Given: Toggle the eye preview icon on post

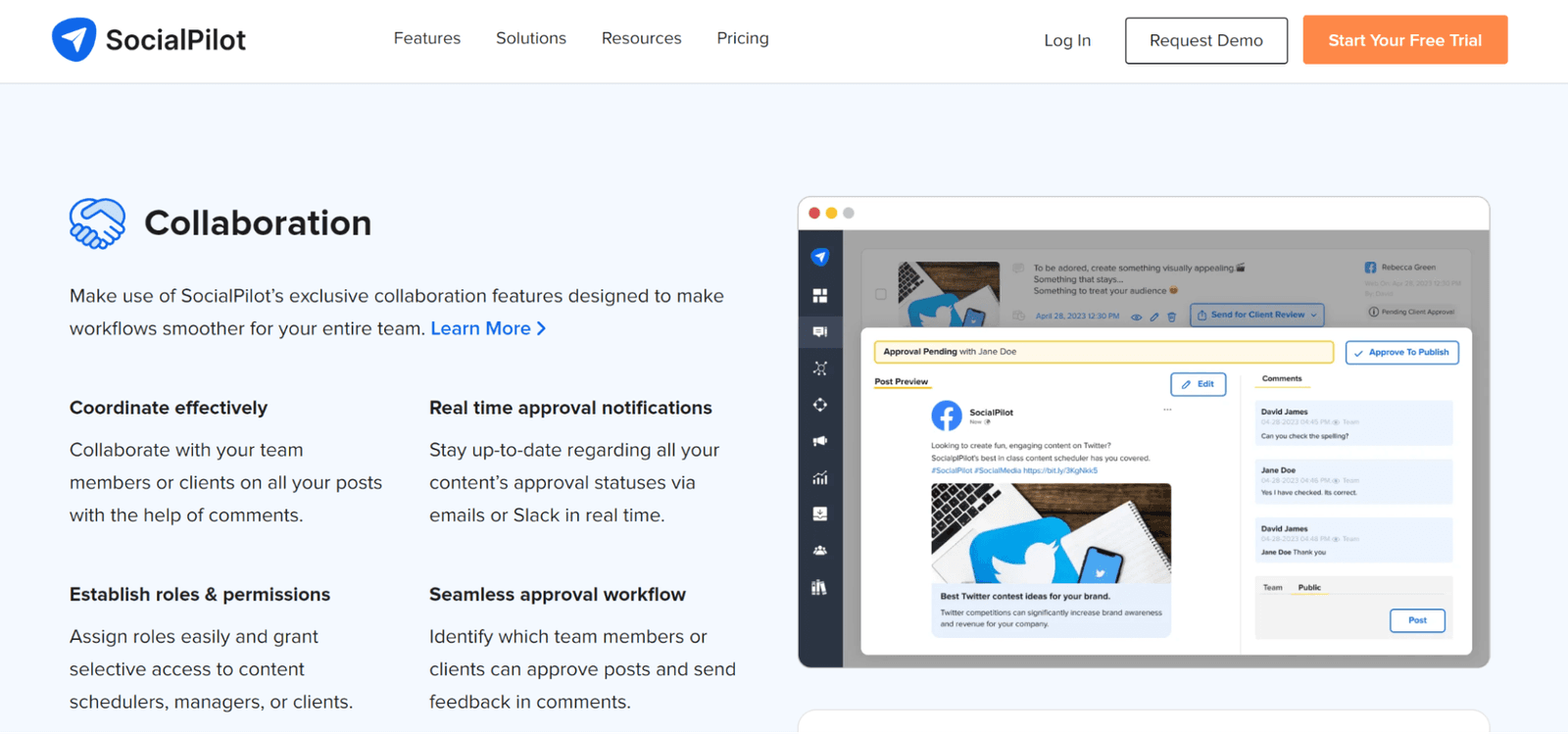Looking at the screenshot, I should click(x=1137, y=317).
